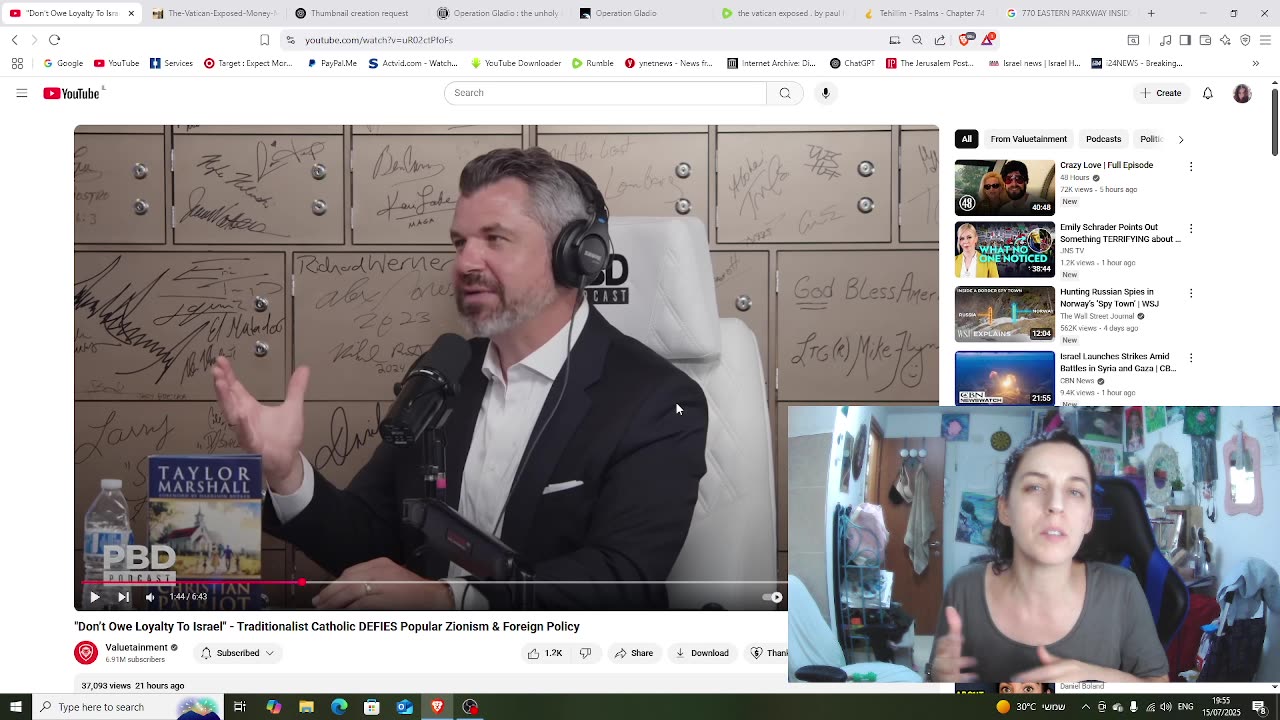
Task: Open the Valuetainment channel name link
Action: tap(136, 647)
